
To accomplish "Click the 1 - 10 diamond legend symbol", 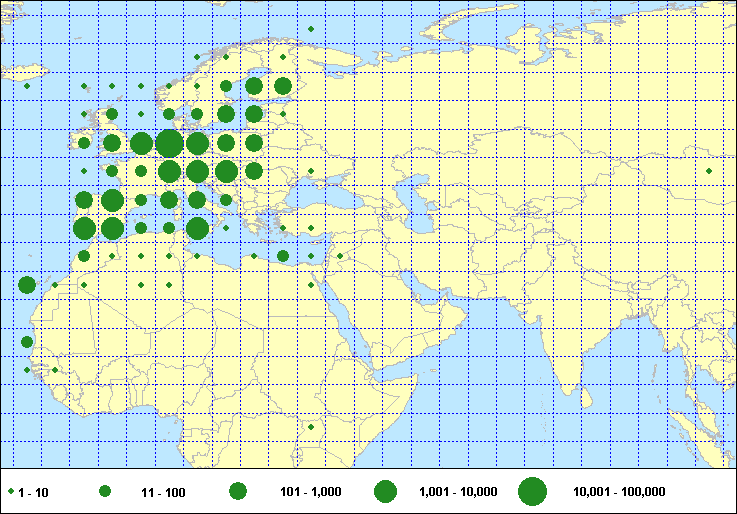I will point(10,492).
